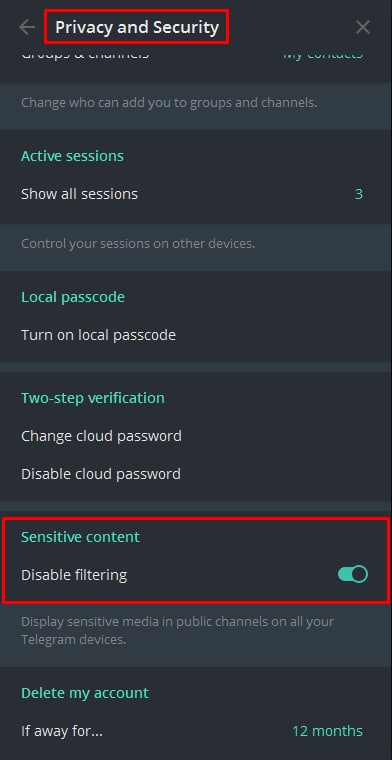The width and height of the screenshot is (392, 760).
Task: Open Change cloud password
Action: pyautogui.click(x=196, y=436)
